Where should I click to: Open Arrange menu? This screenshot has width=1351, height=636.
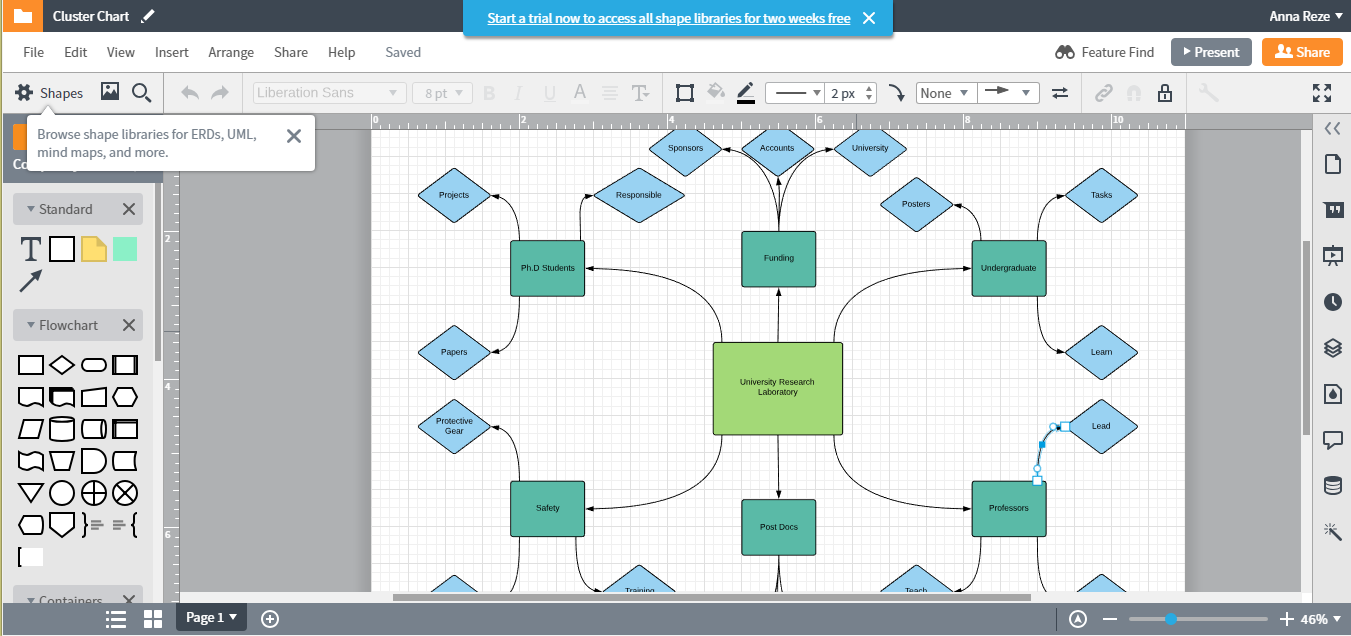pos(231,52)
